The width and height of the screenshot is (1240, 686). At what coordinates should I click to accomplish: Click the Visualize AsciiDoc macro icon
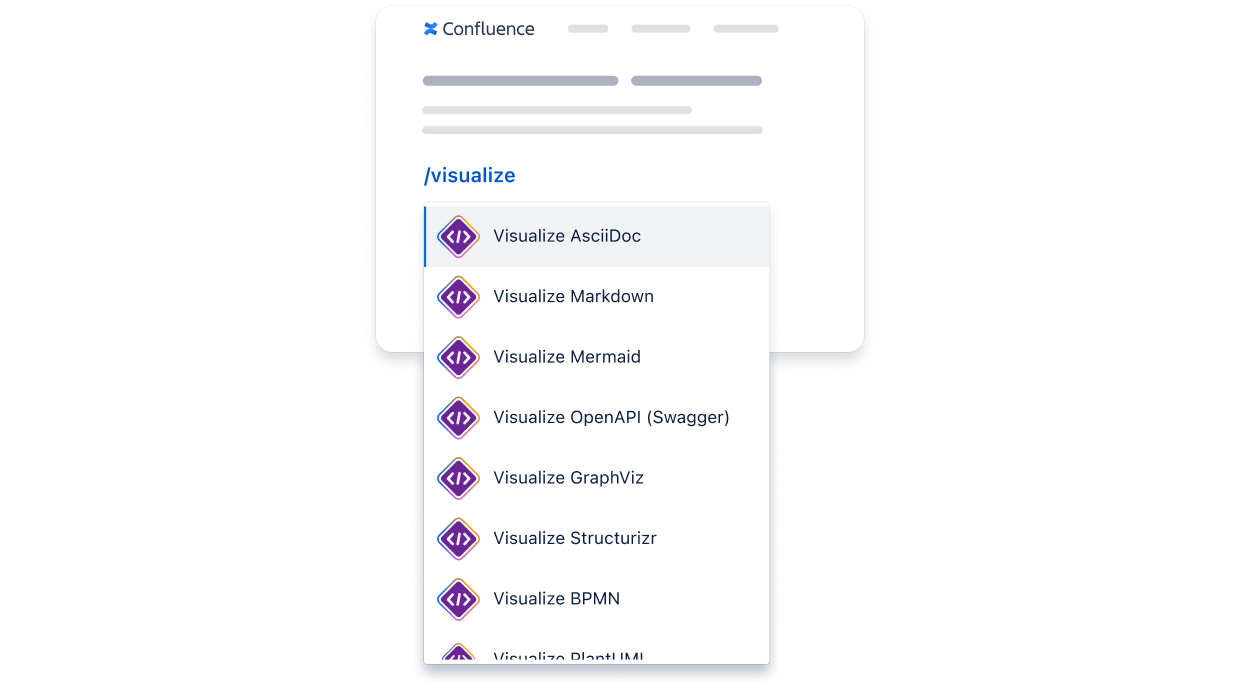click(x=458, y=237)
